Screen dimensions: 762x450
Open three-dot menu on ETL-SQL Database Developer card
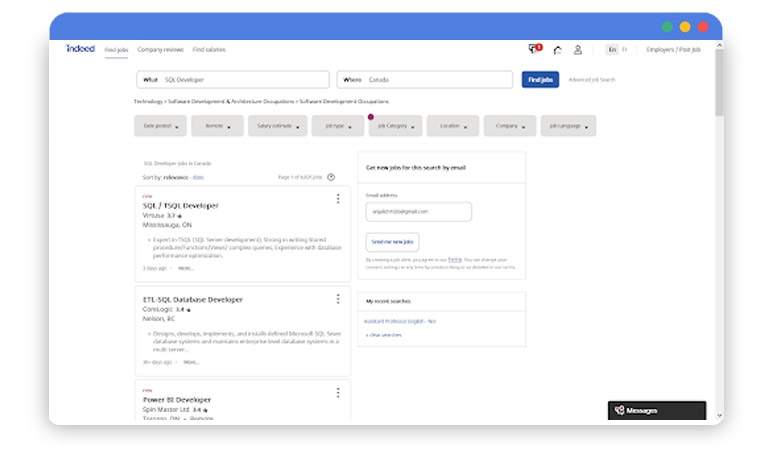coord(338,299)
